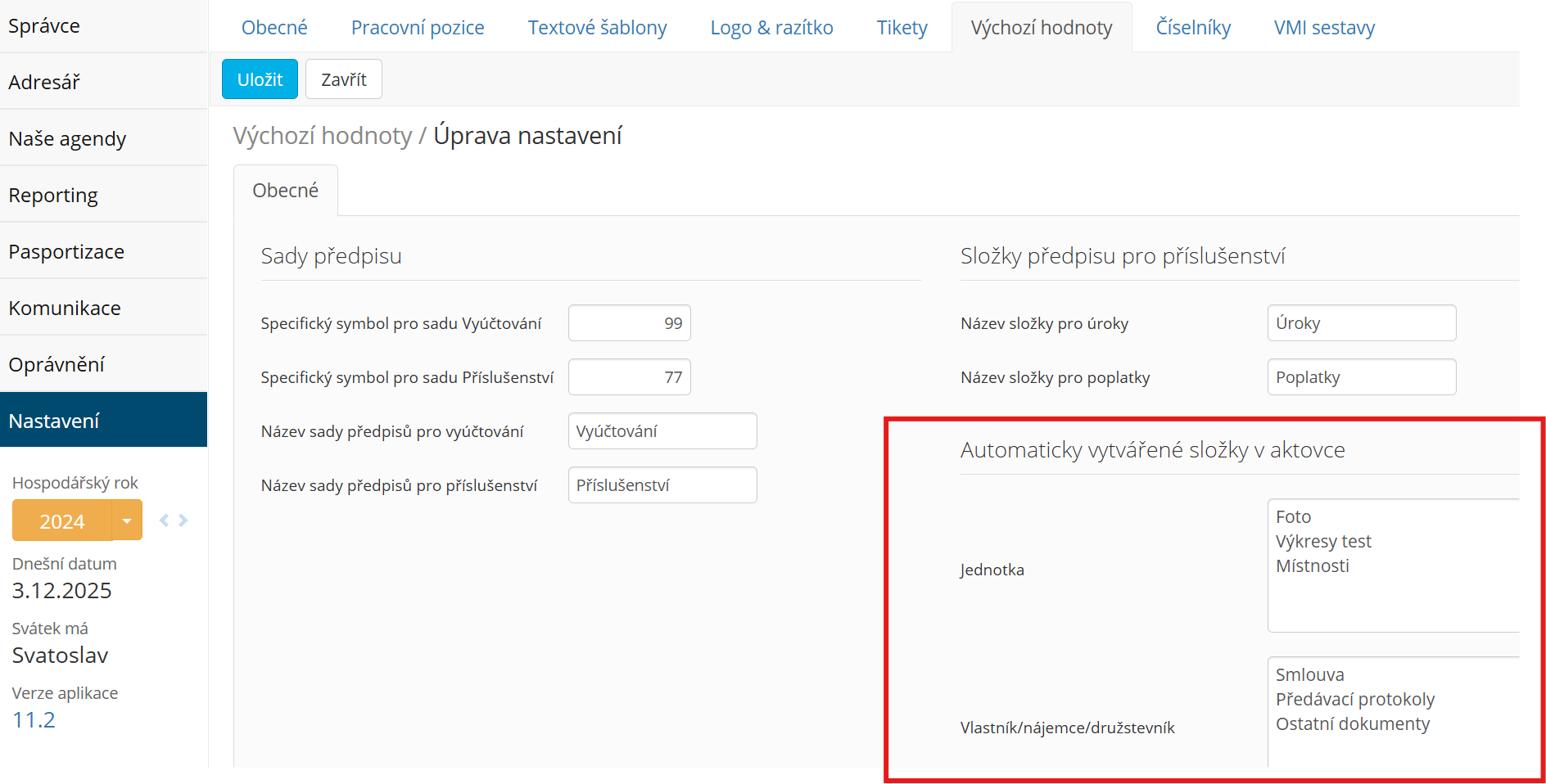Save settings with Uložit button
1546x784 pixels.
(x=260, y=79)
